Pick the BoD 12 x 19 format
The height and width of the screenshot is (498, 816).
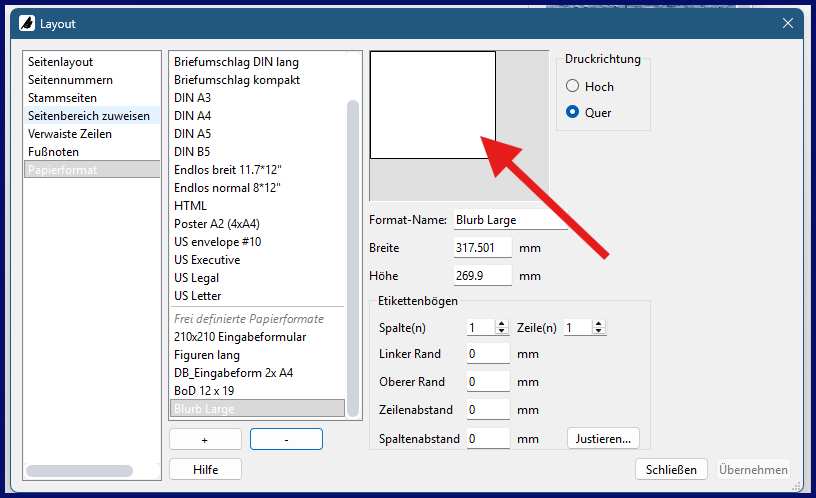coord(204,391)
